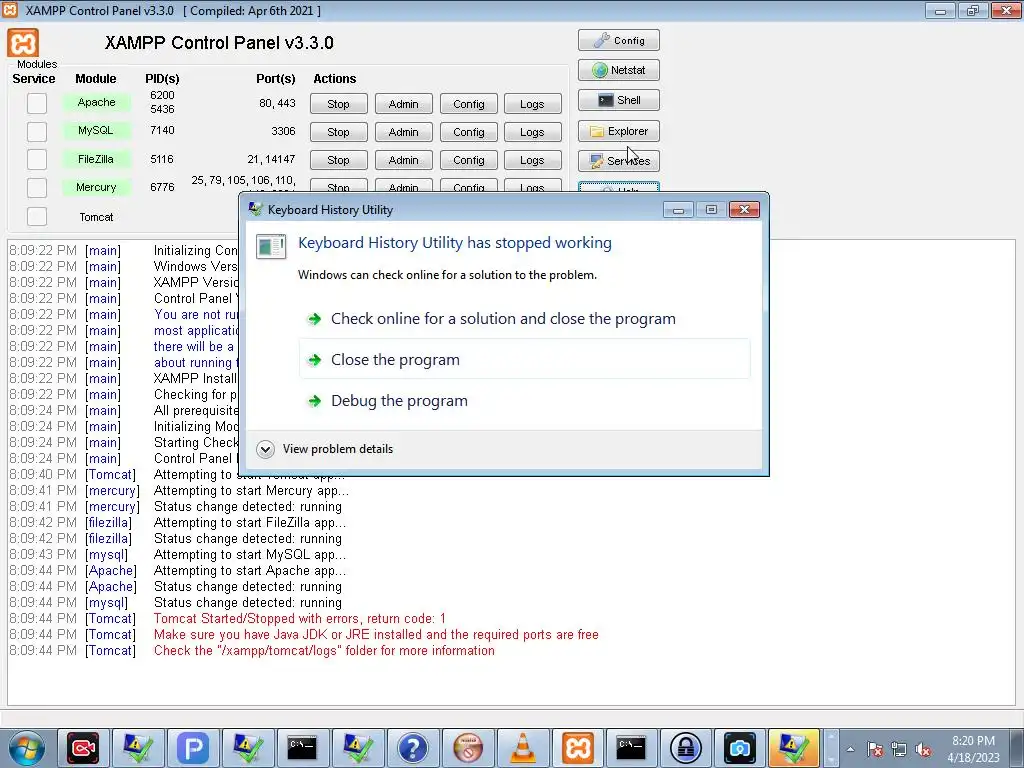Open FileZilla Config
1024x768 pixels.
(469, 160)
